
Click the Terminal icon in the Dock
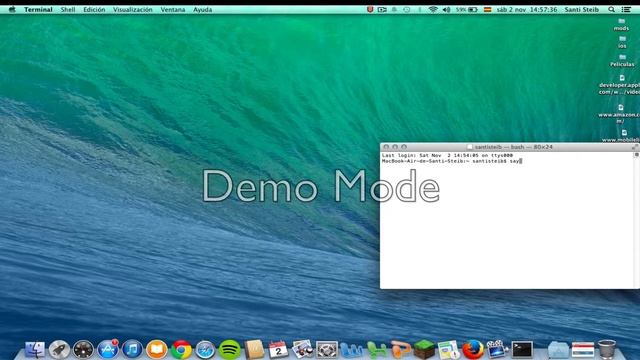point(522,350)
